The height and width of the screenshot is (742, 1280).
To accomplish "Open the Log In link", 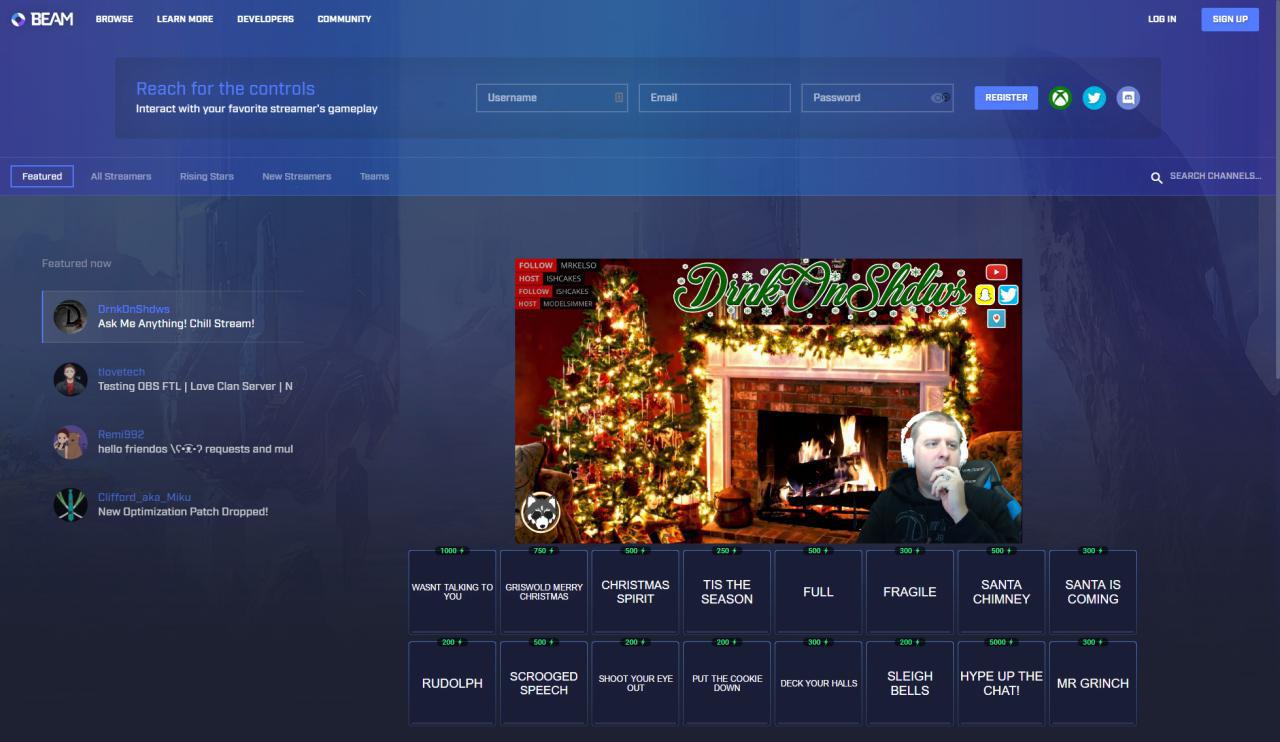I will coord(1162,19).
